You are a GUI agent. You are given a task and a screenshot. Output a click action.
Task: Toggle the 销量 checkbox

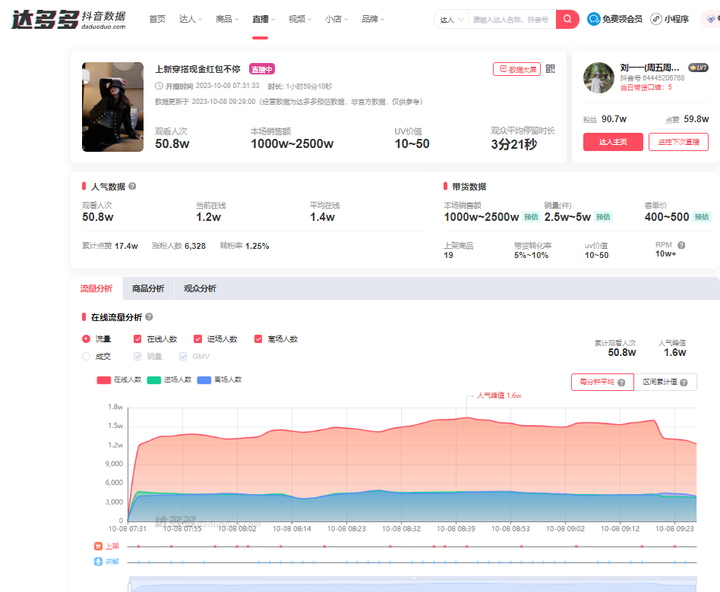point(137,356)
